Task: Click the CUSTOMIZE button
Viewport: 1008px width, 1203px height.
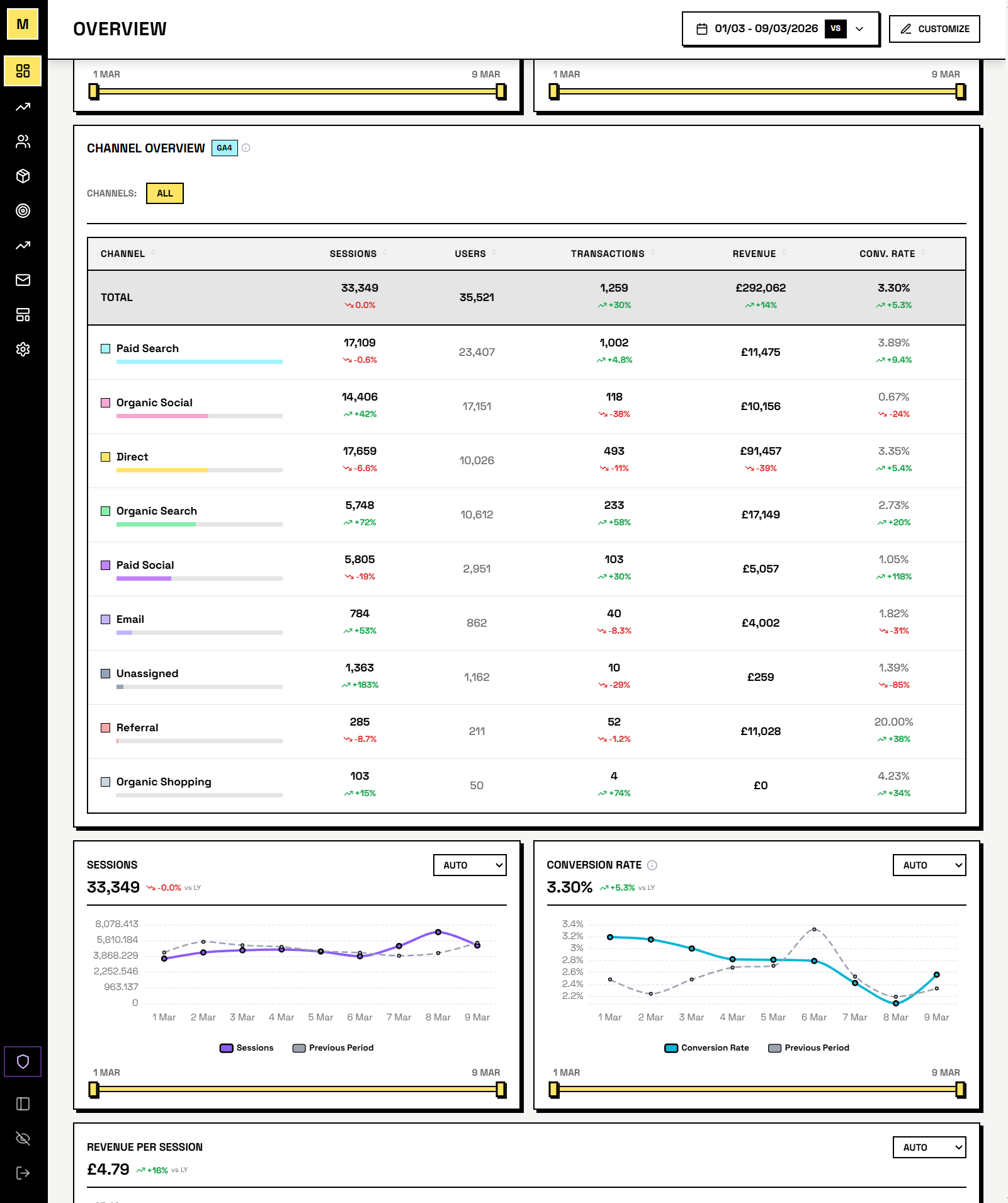Action: point(934,28)
